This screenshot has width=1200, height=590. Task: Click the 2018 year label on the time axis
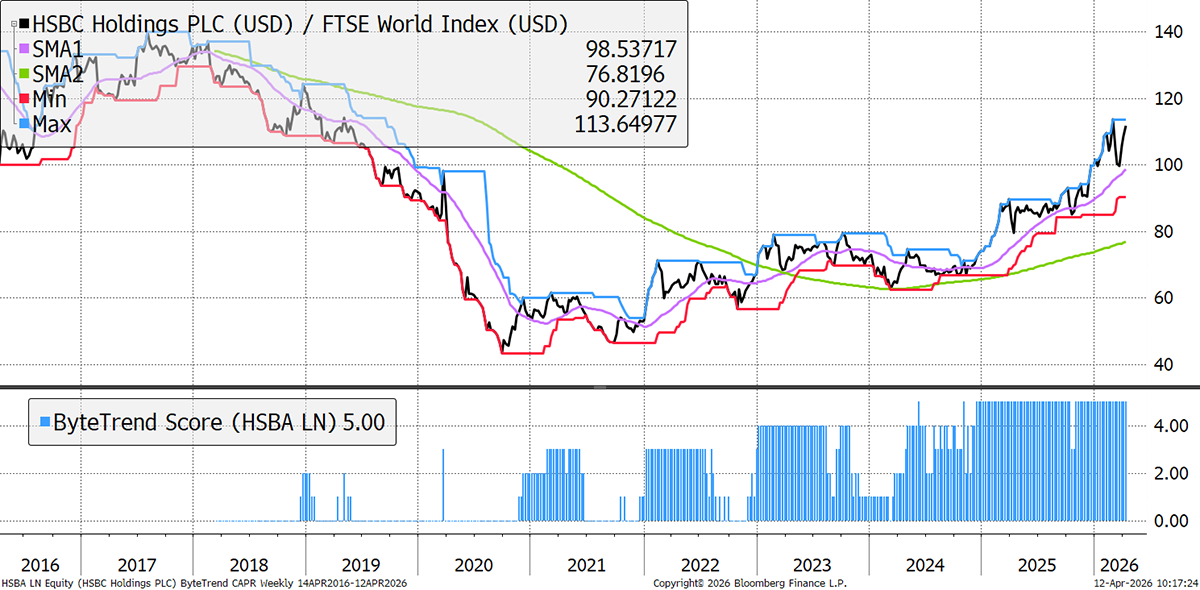click(x=249, y=563)
